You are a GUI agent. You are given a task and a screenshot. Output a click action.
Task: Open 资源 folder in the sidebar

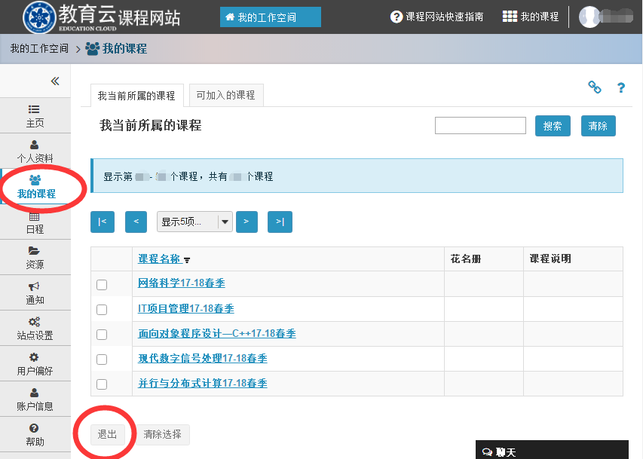tap(35, 257)
